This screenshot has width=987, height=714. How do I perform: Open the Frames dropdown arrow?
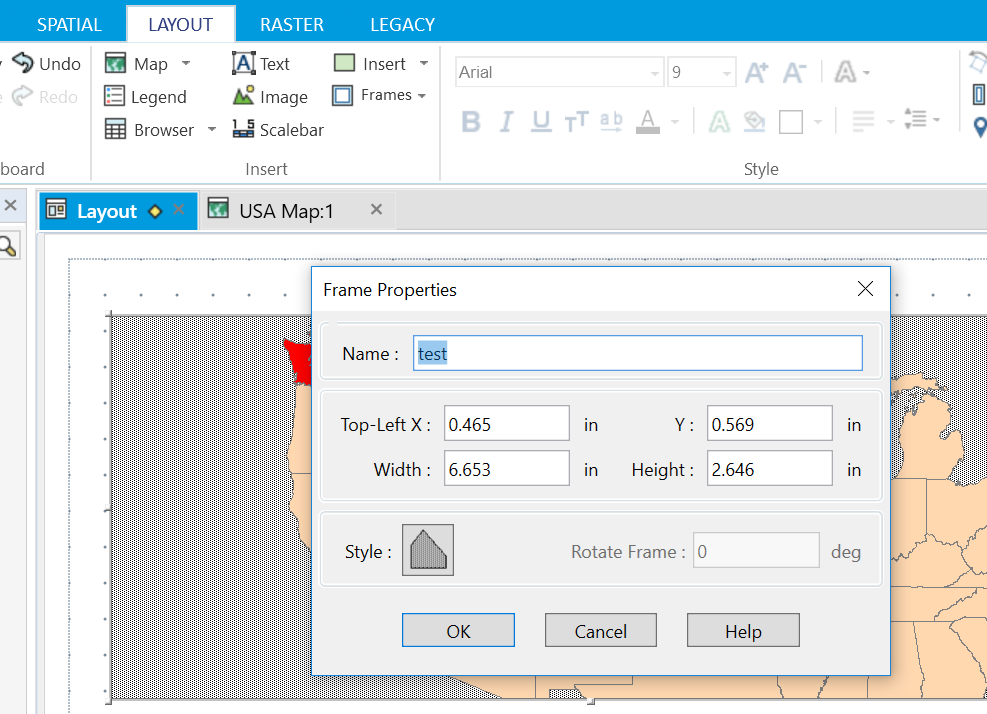click(422, 96)
